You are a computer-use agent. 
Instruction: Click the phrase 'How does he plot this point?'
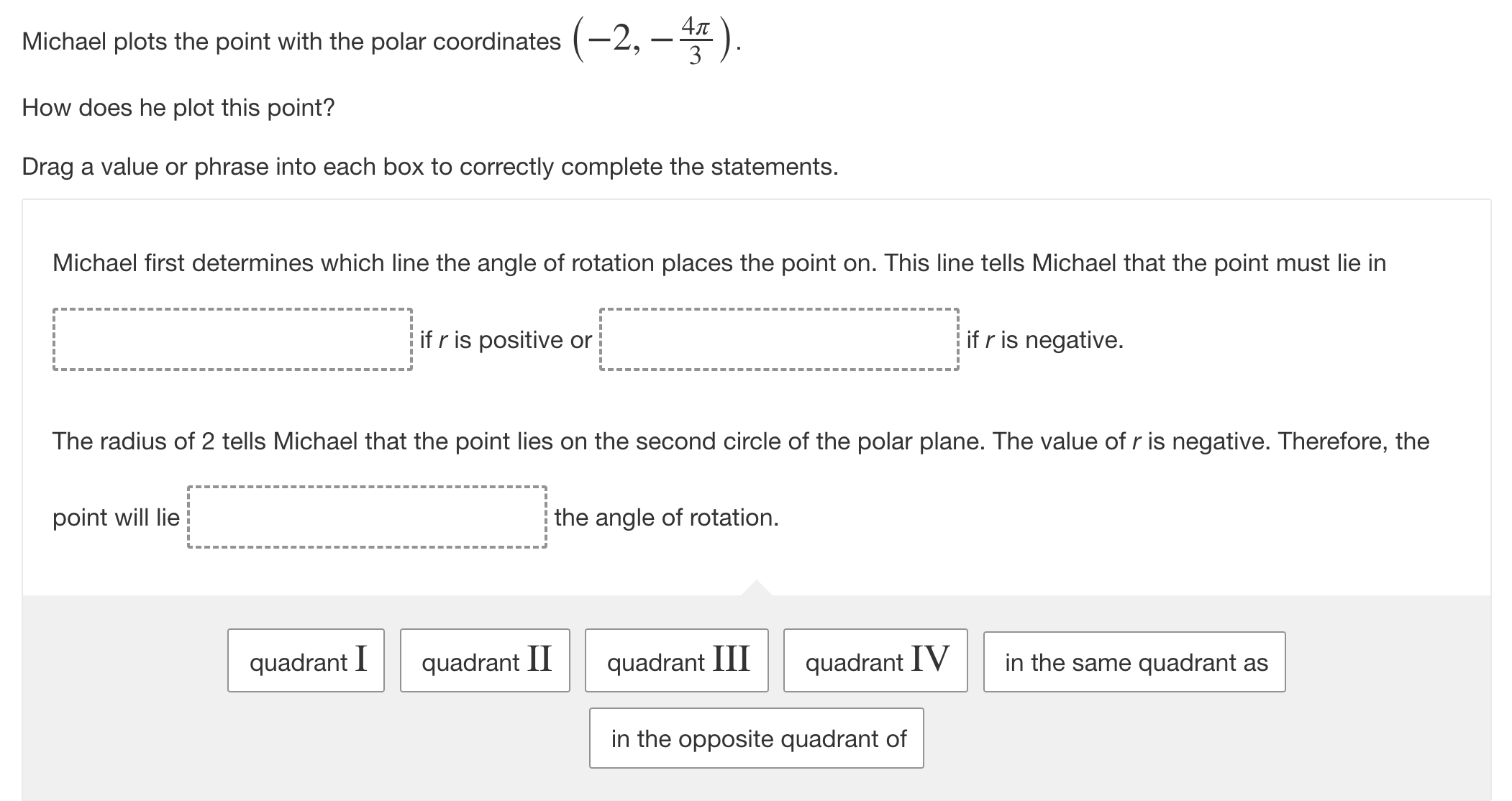pyautogui.click(x=177, y=107)
